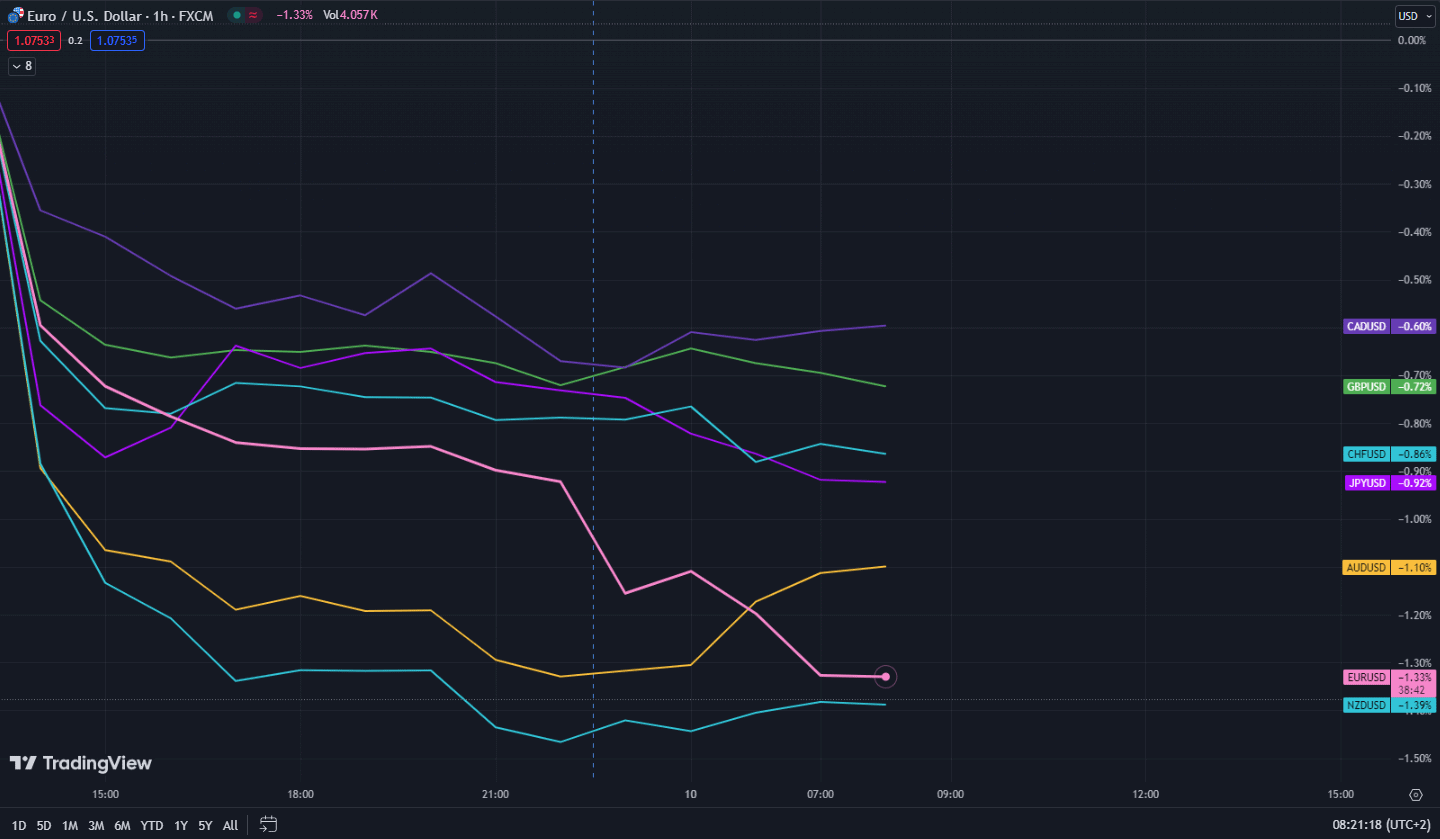The height and width of the screenshot is (839, 1440).
Task: Select the 5Y time range
Action: [x=205, y=826]
